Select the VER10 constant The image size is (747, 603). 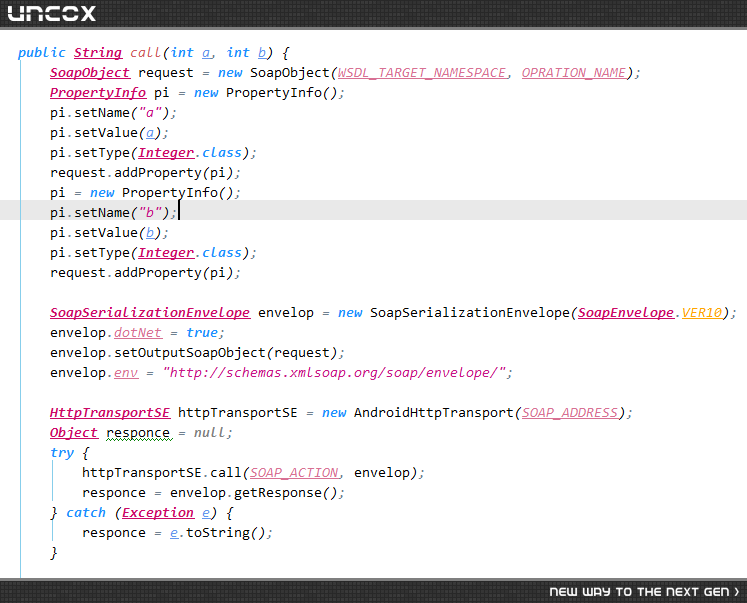coord(702,312)
